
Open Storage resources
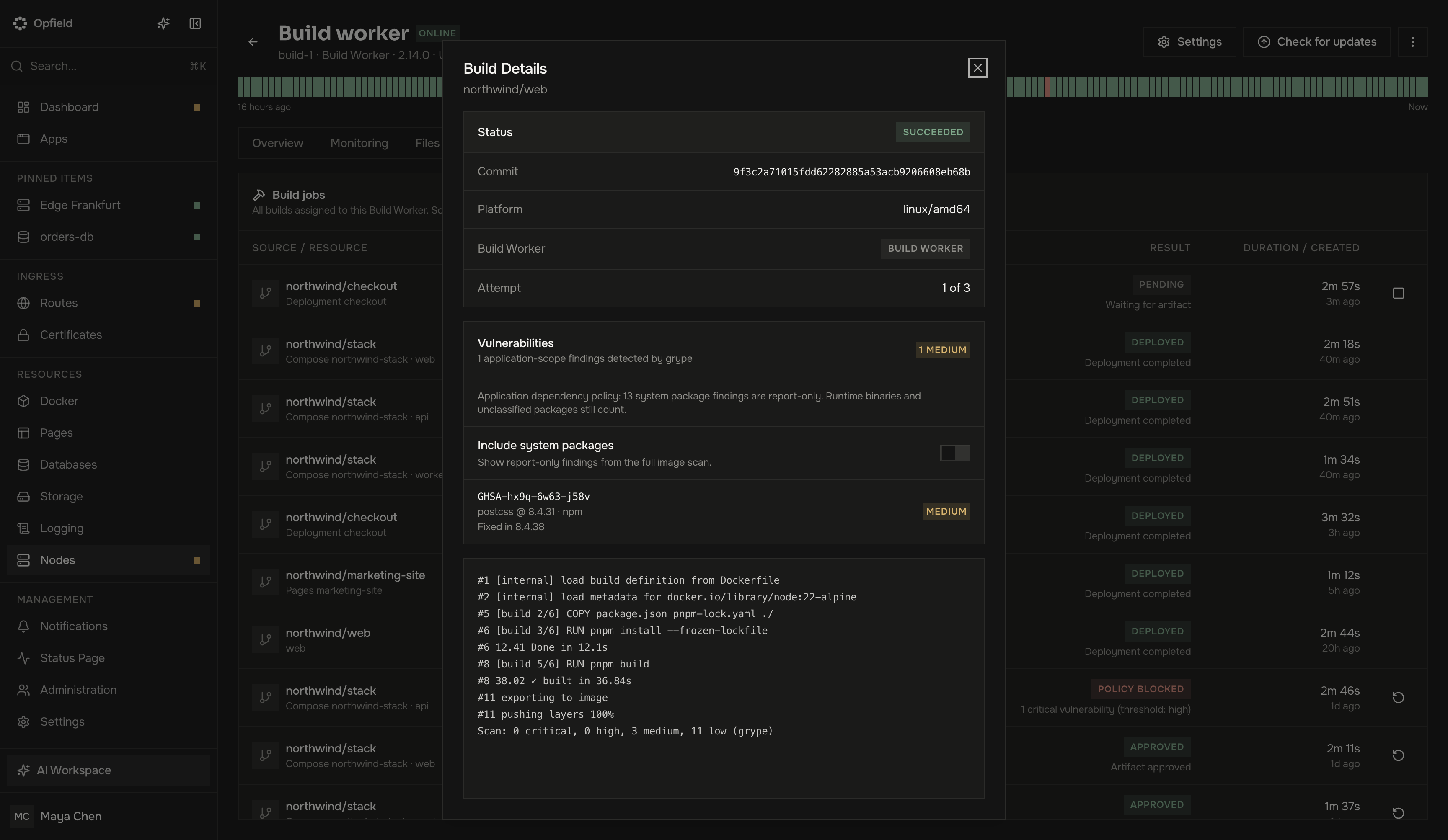pyautogui.click(x=109, y=496)
